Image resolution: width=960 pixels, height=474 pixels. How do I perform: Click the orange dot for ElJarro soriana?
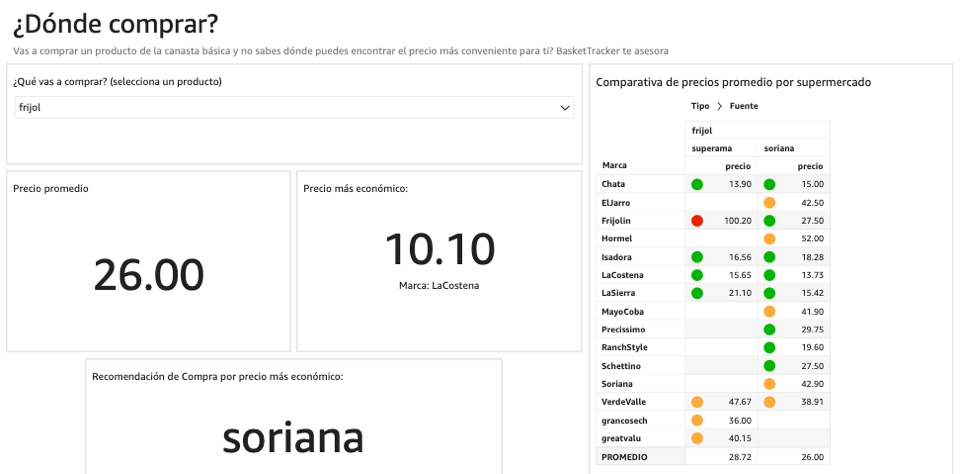pos(770,202)
